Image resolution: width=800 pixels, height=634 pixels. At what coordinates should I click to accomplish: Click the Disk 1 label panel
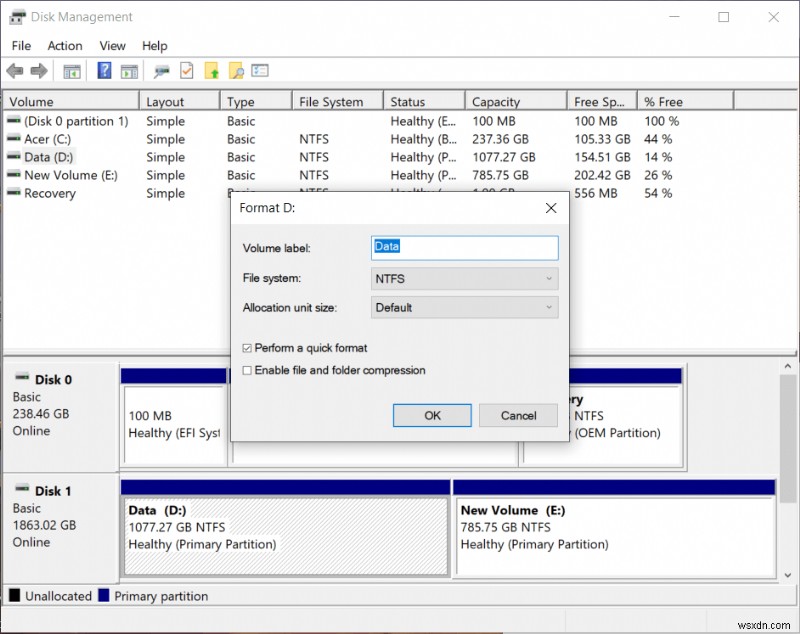click(61, 527)
